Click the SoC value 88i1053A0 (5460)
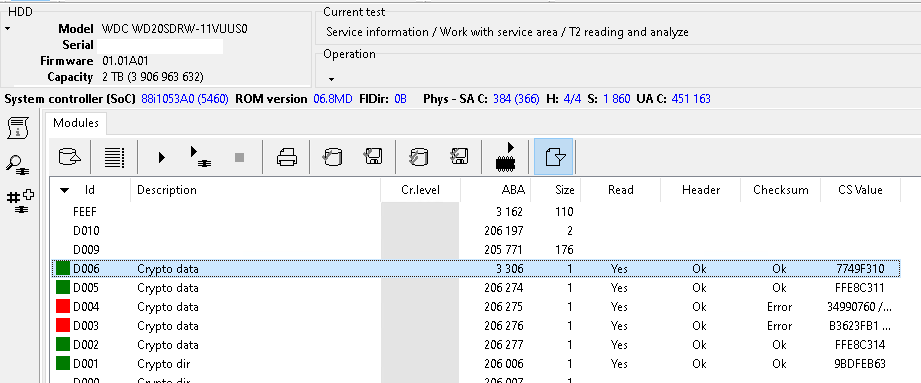Viewport: 921px width, 383px height. 185,99
